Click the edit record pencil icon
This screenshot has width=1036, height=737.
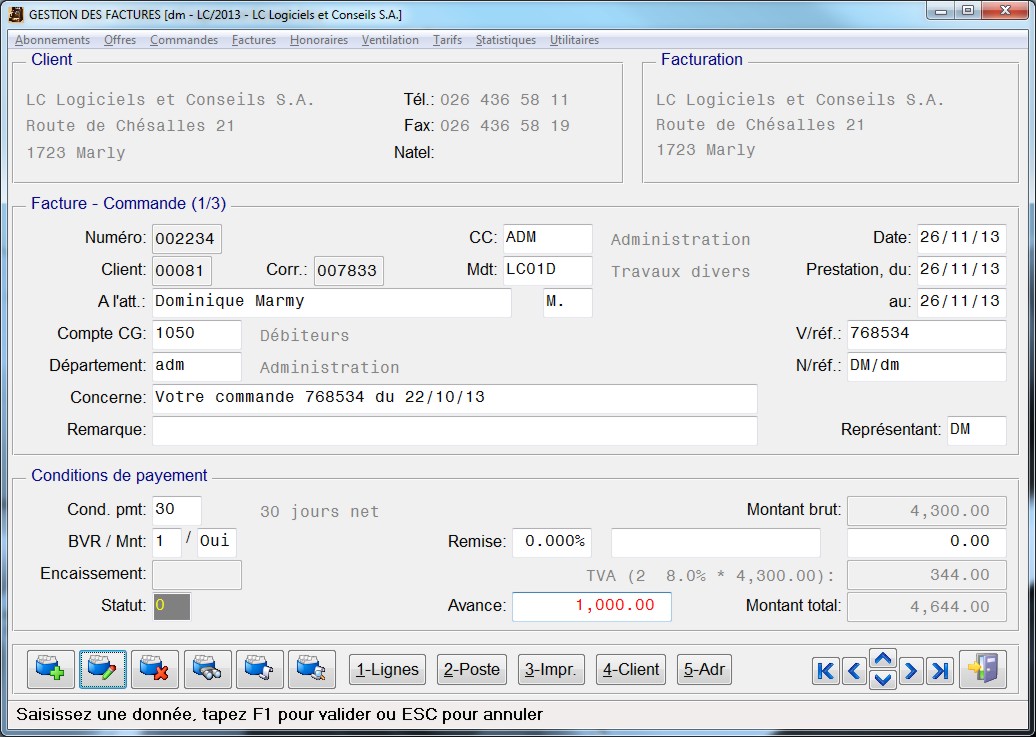103,670
